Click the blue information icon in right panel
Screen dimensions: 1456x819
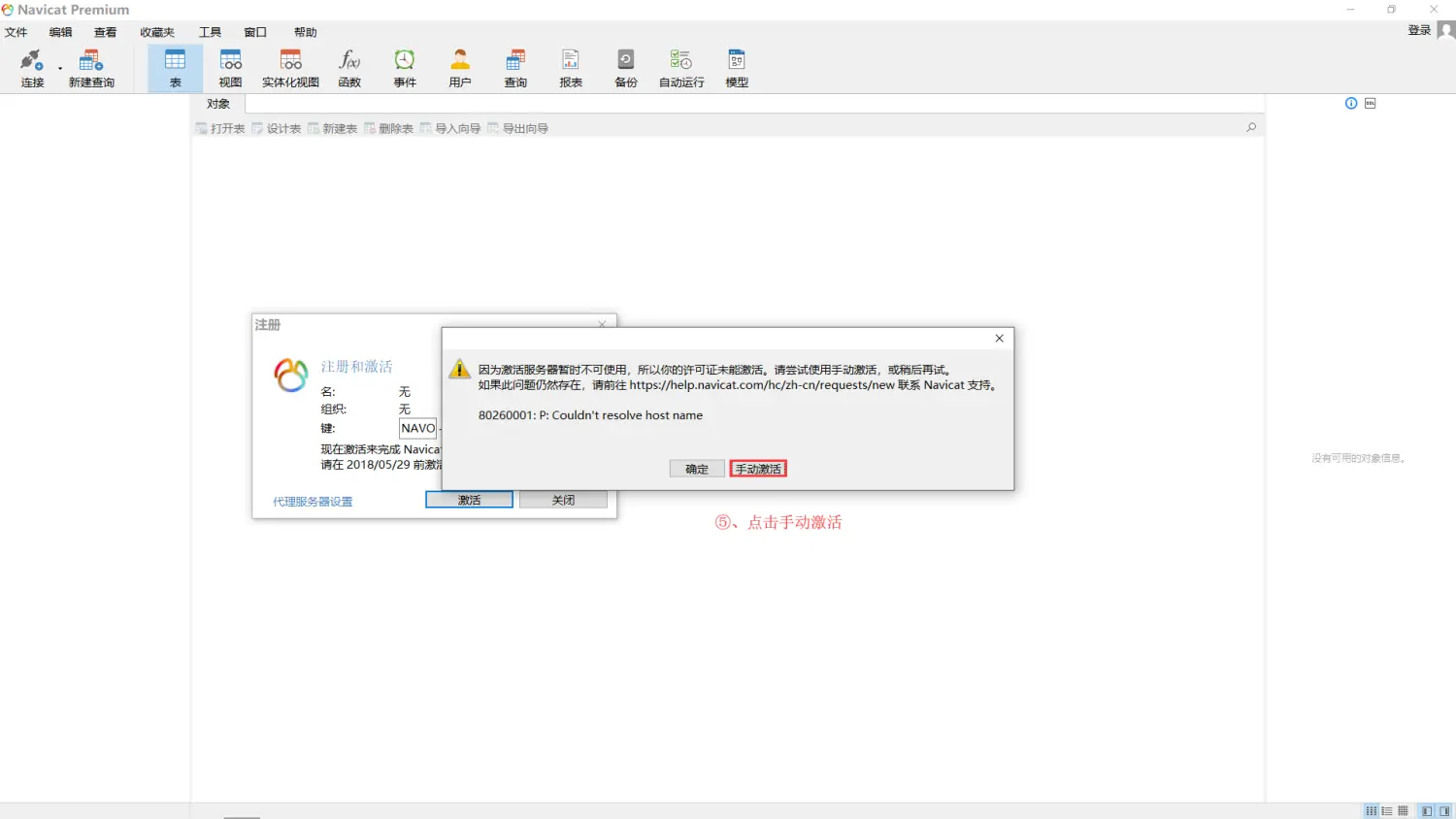(1351, 103)
